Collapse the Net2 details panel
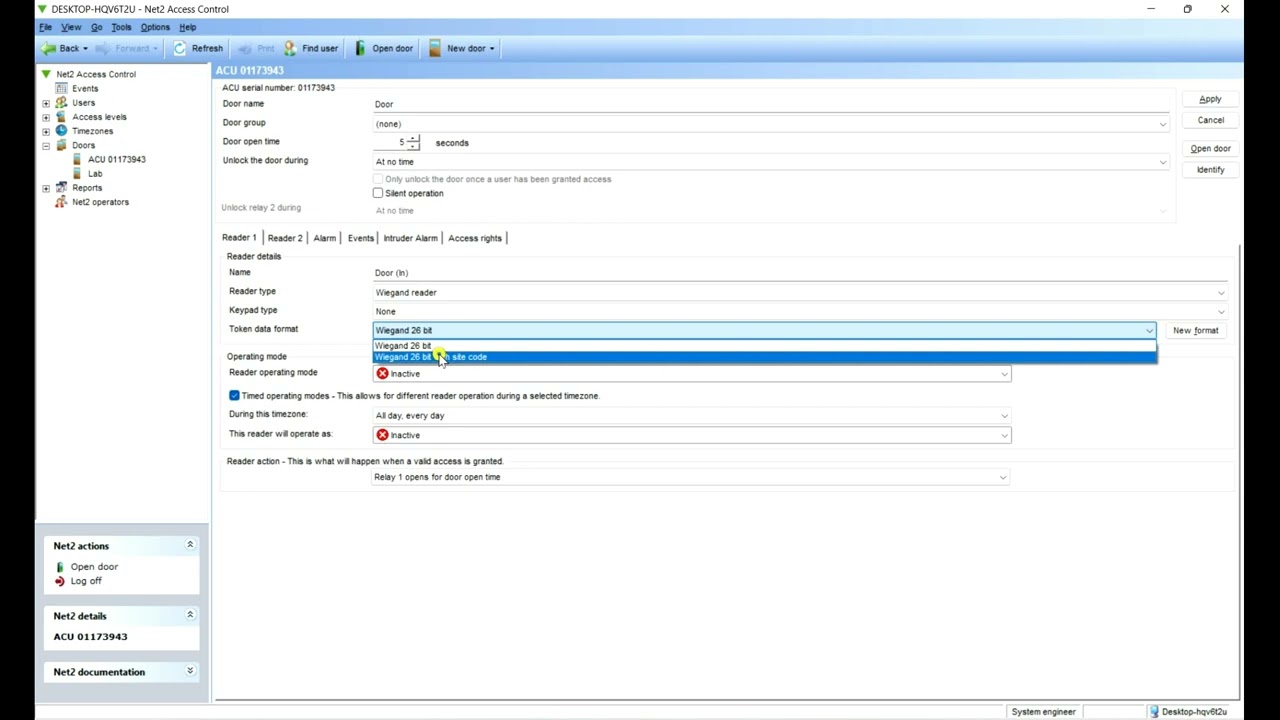The height and width of the screenshot is (720, 1280). pos(190,615)
